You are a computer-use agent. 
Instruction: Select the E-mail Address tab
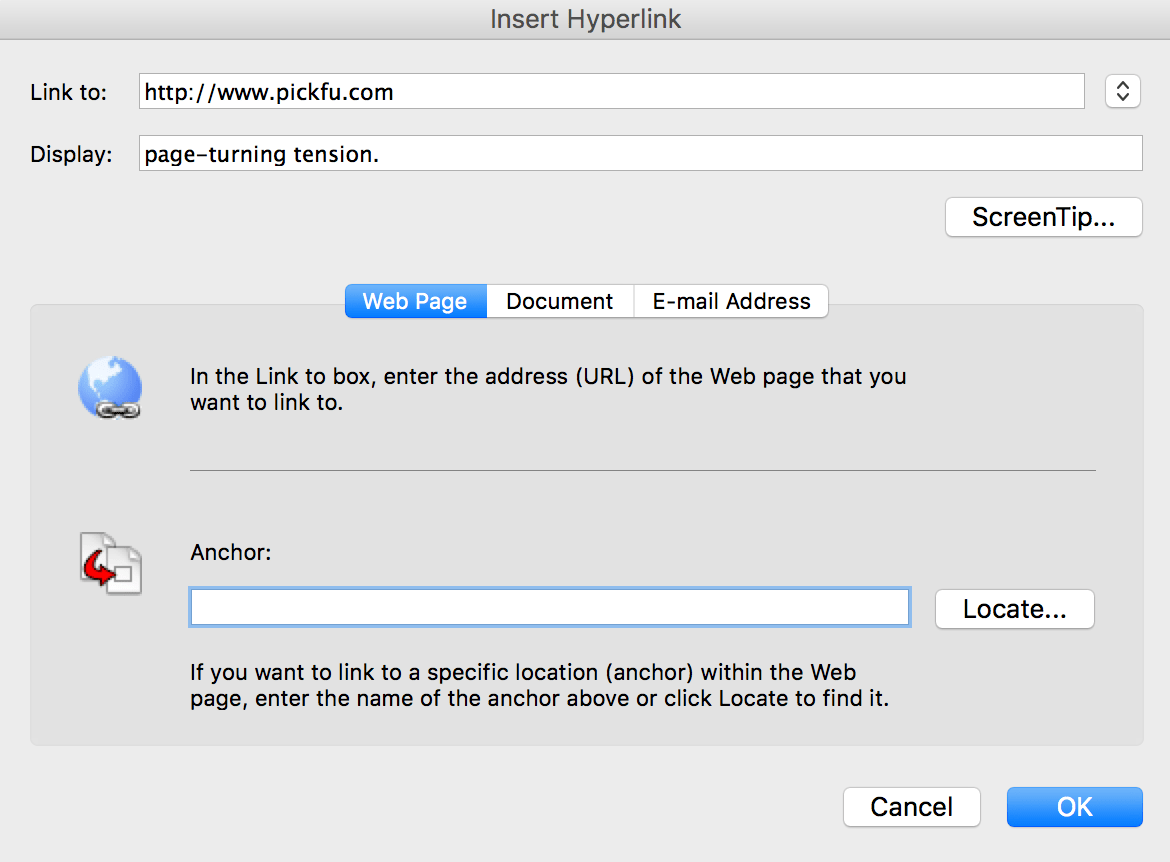[731, 301]
